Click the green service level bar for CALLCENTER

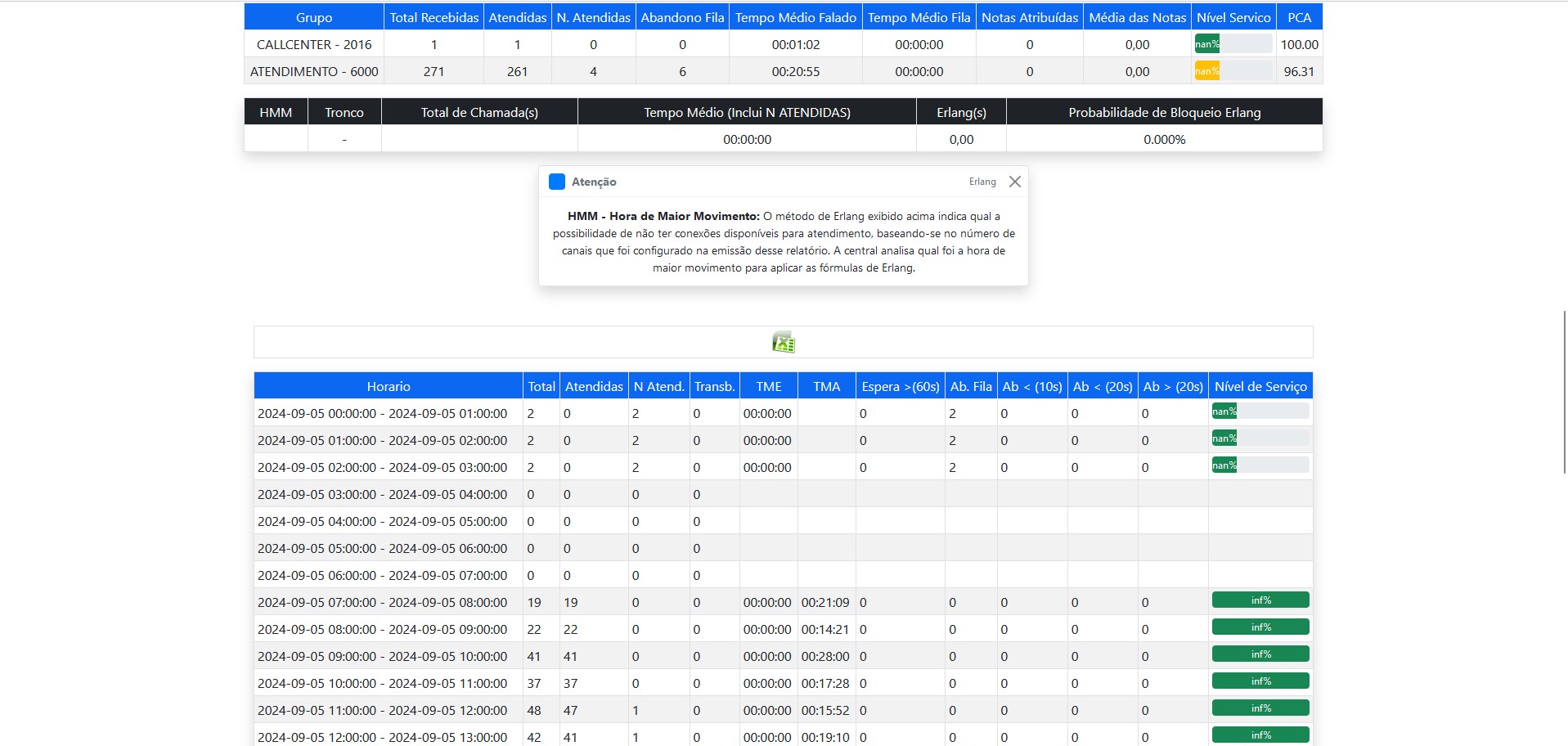1232,44
